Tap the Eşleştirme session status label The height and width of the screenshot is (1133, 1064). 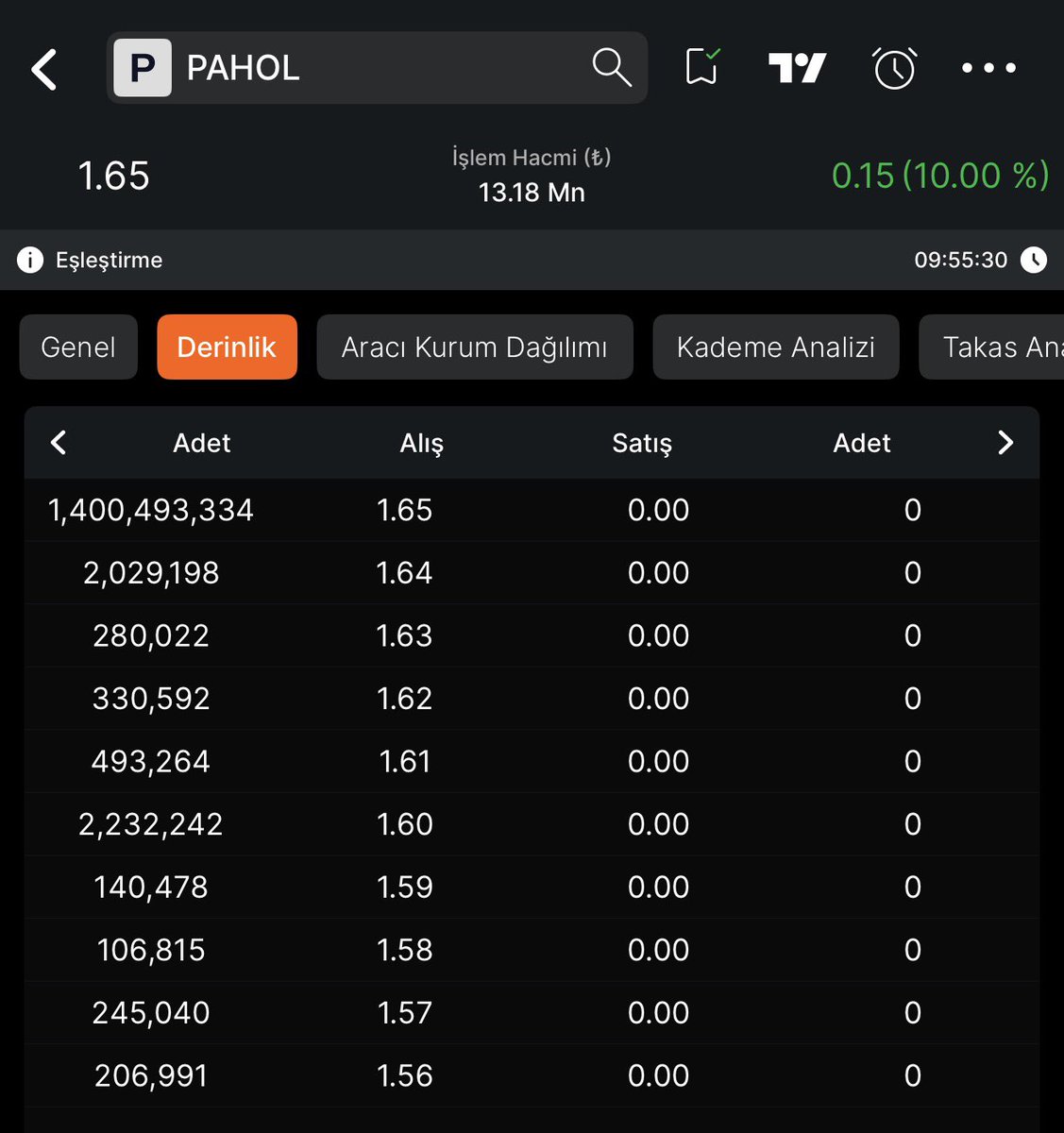(109, 260)
